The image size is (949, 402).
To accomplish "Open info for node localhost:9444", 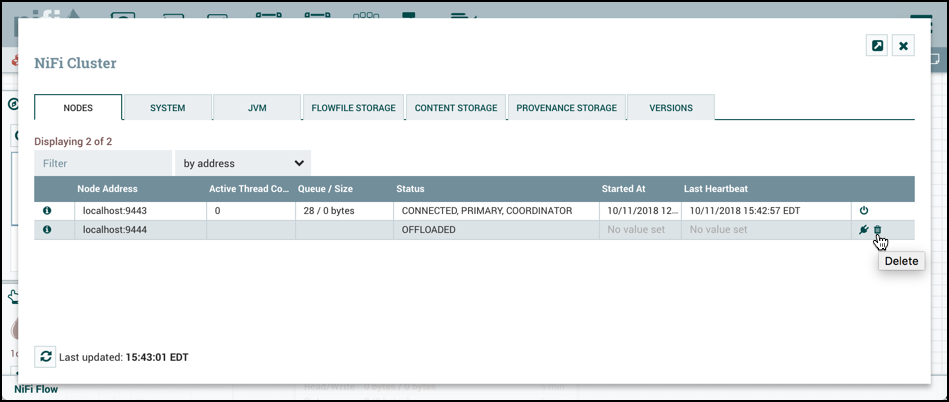I will tap(47, 229).
